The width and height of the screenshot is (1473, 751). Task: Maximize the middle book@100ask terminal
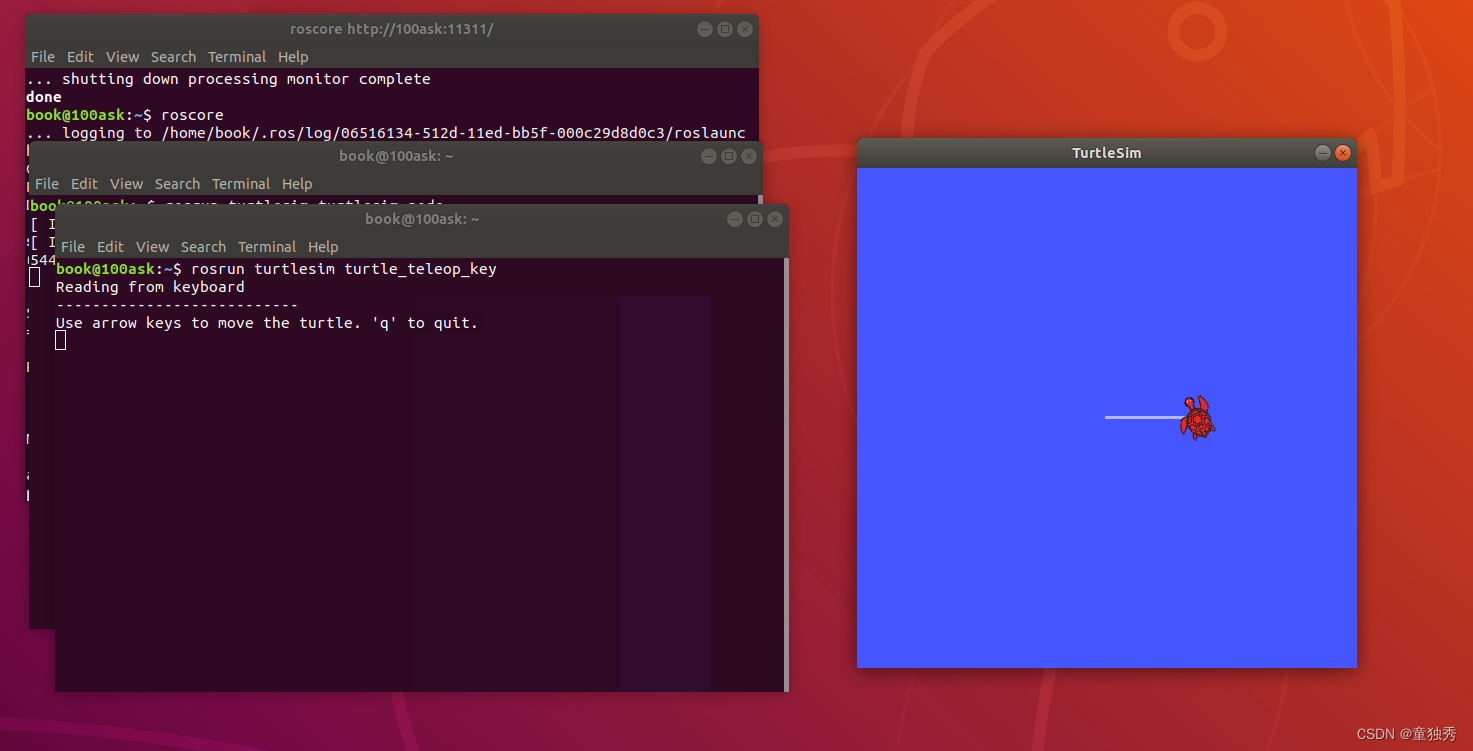(729, 156)
